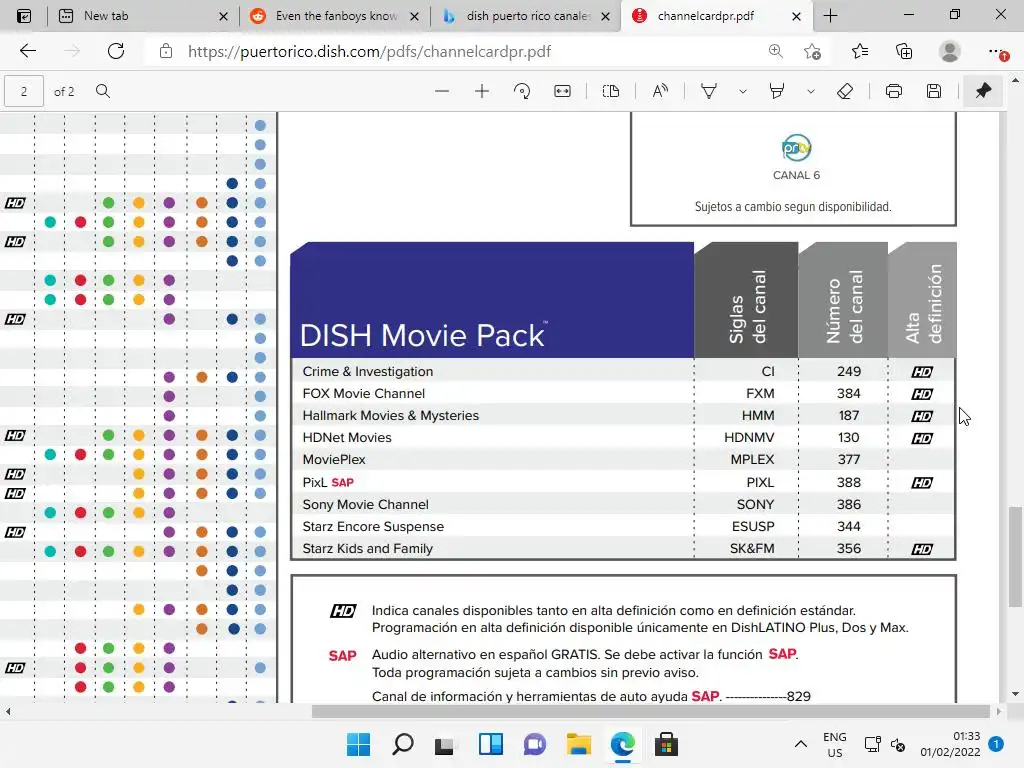Go back to the previous page

tap(27, 51)
